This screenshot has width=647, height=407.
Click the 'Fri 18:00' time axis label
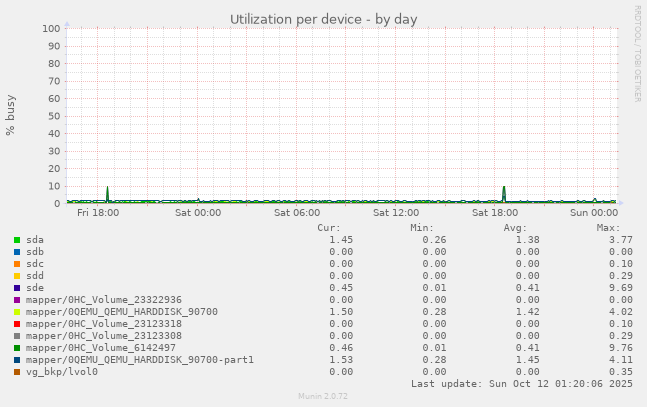pyautogui.click(x=99, y=213)
